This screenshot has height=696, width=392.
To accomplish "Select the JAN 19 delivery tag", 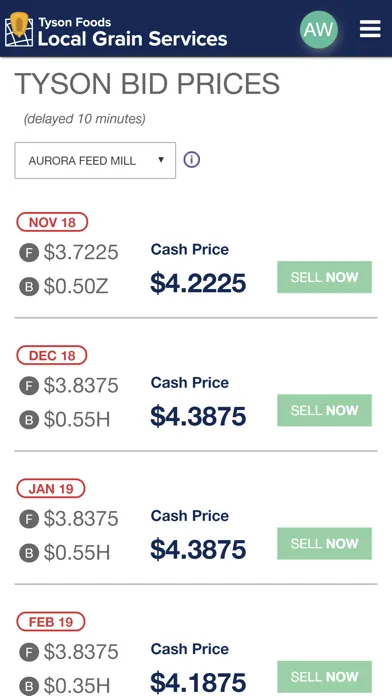I will click(x=51, y=488).
